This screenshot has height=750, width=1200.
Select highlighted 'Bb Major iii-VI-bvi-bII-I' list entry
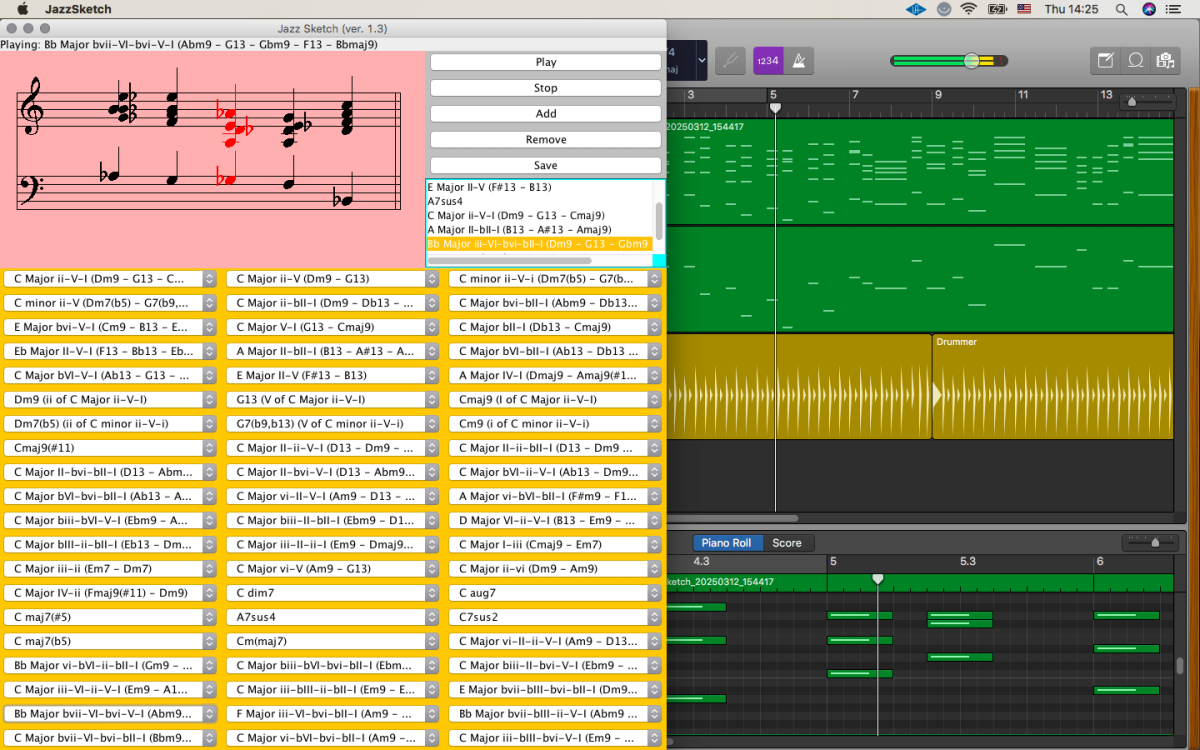pos(540,244)
